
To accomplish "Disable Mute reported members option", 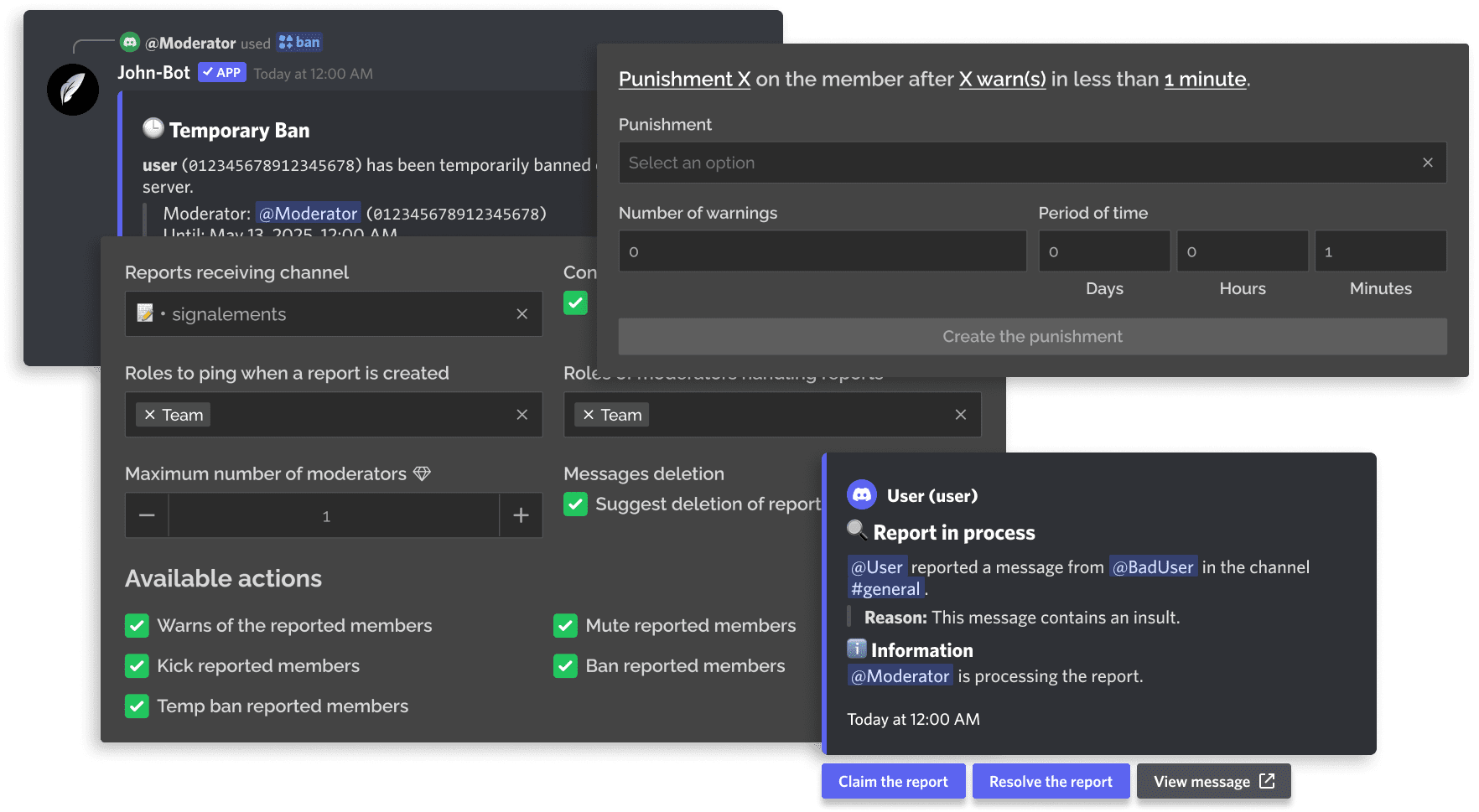I will click(x=565, y=626).
